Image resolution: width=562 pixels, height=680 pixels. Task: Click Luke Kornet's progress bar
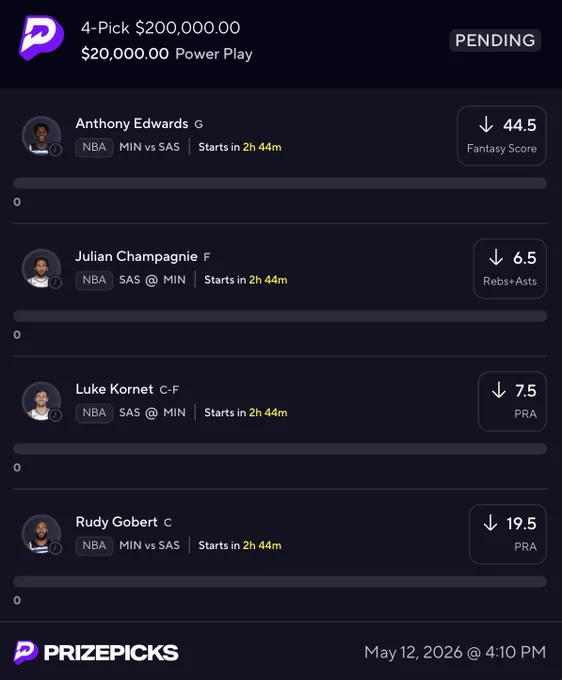pyautogui.click(x=280, y=448)
